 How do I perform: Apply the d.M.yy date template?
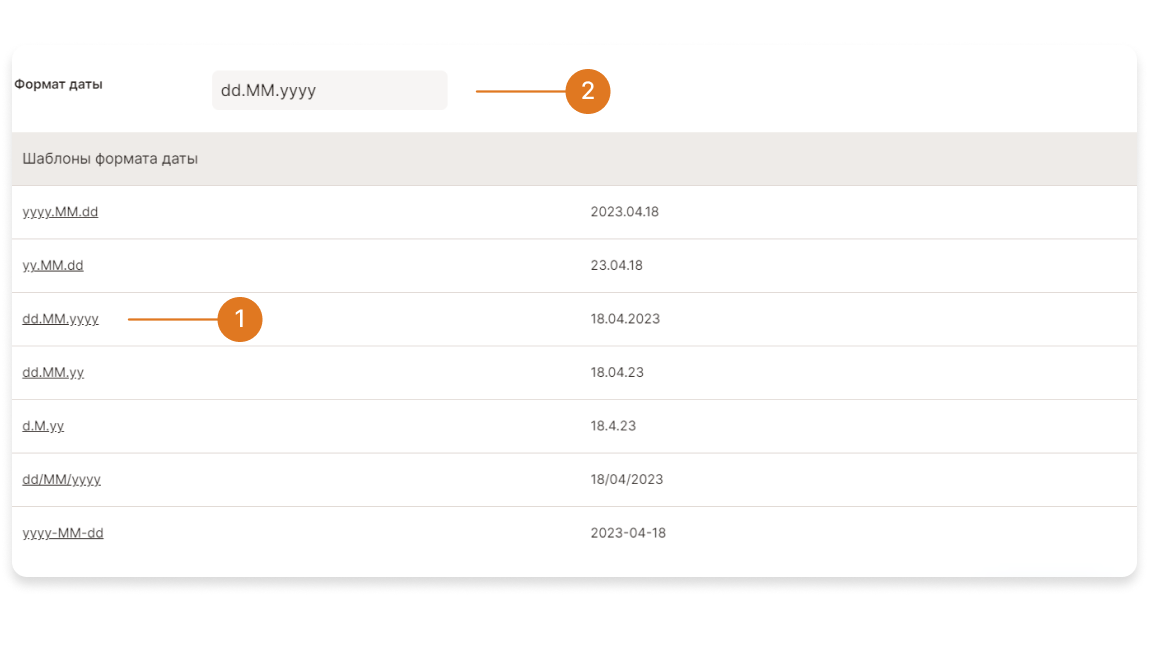point(43,426)
